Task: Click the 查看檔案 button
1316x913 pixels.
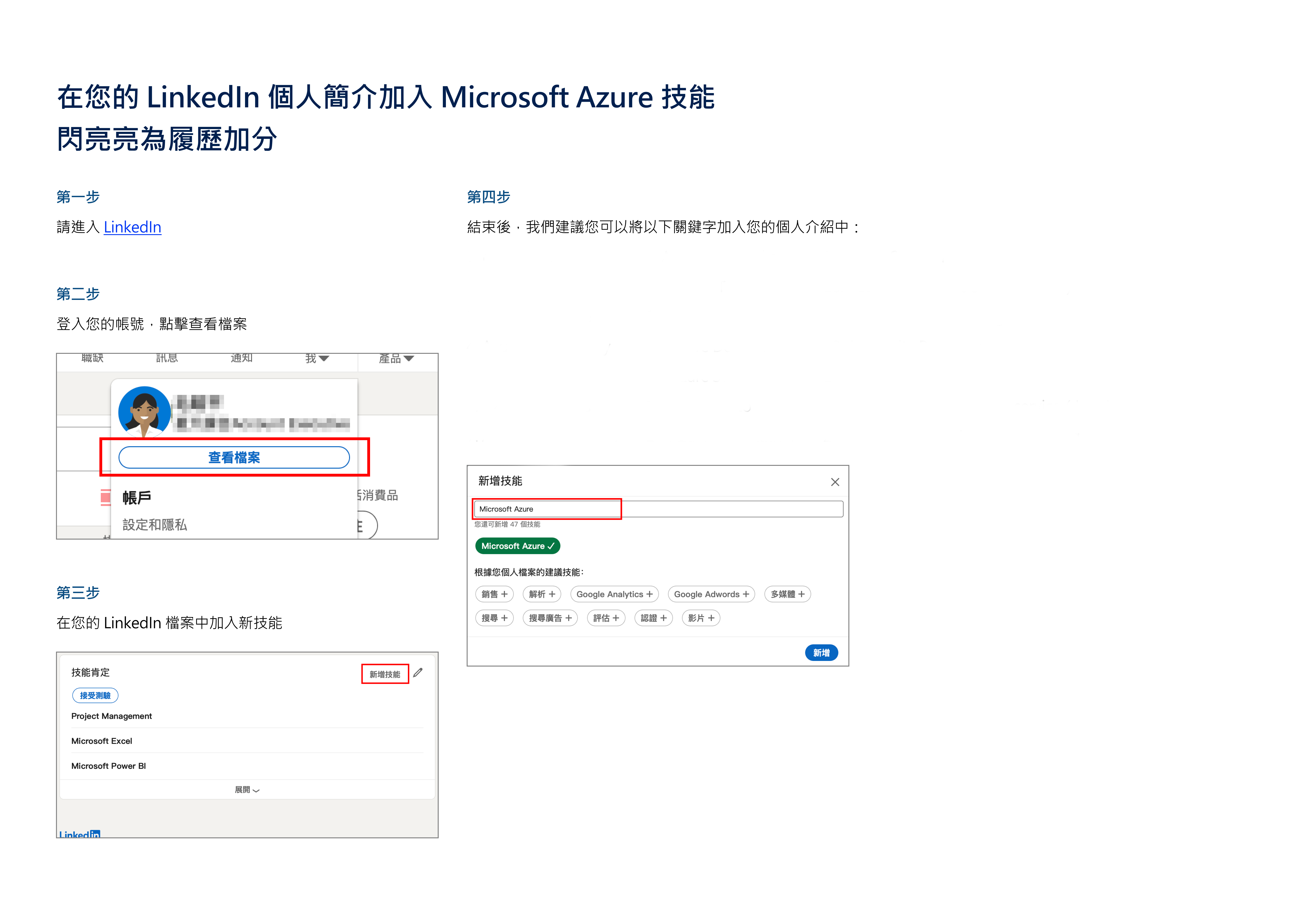Action: [x=234, y=458]
